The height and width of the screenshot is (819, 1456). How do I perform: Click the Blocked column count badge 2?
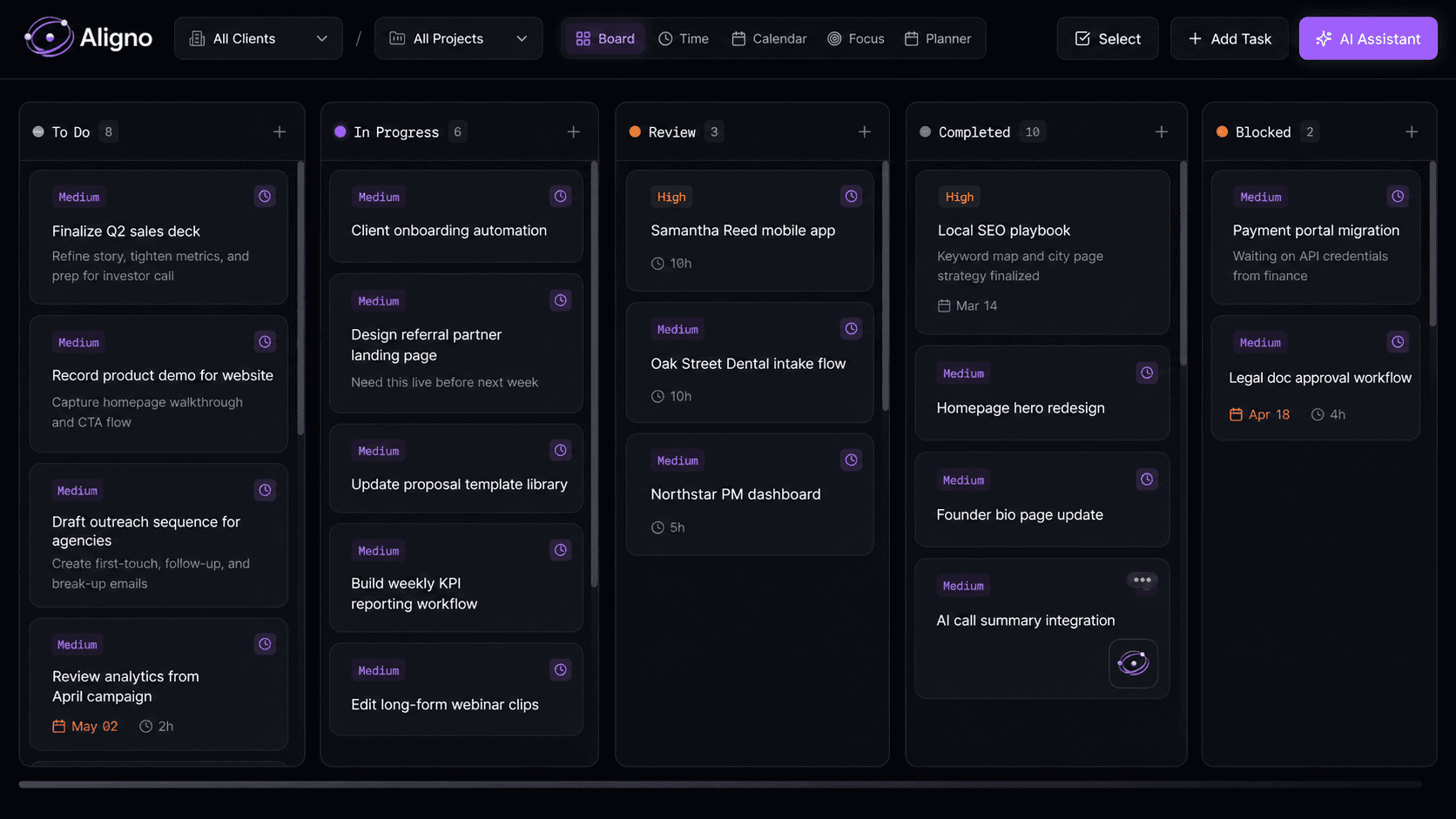[1310, 132]
